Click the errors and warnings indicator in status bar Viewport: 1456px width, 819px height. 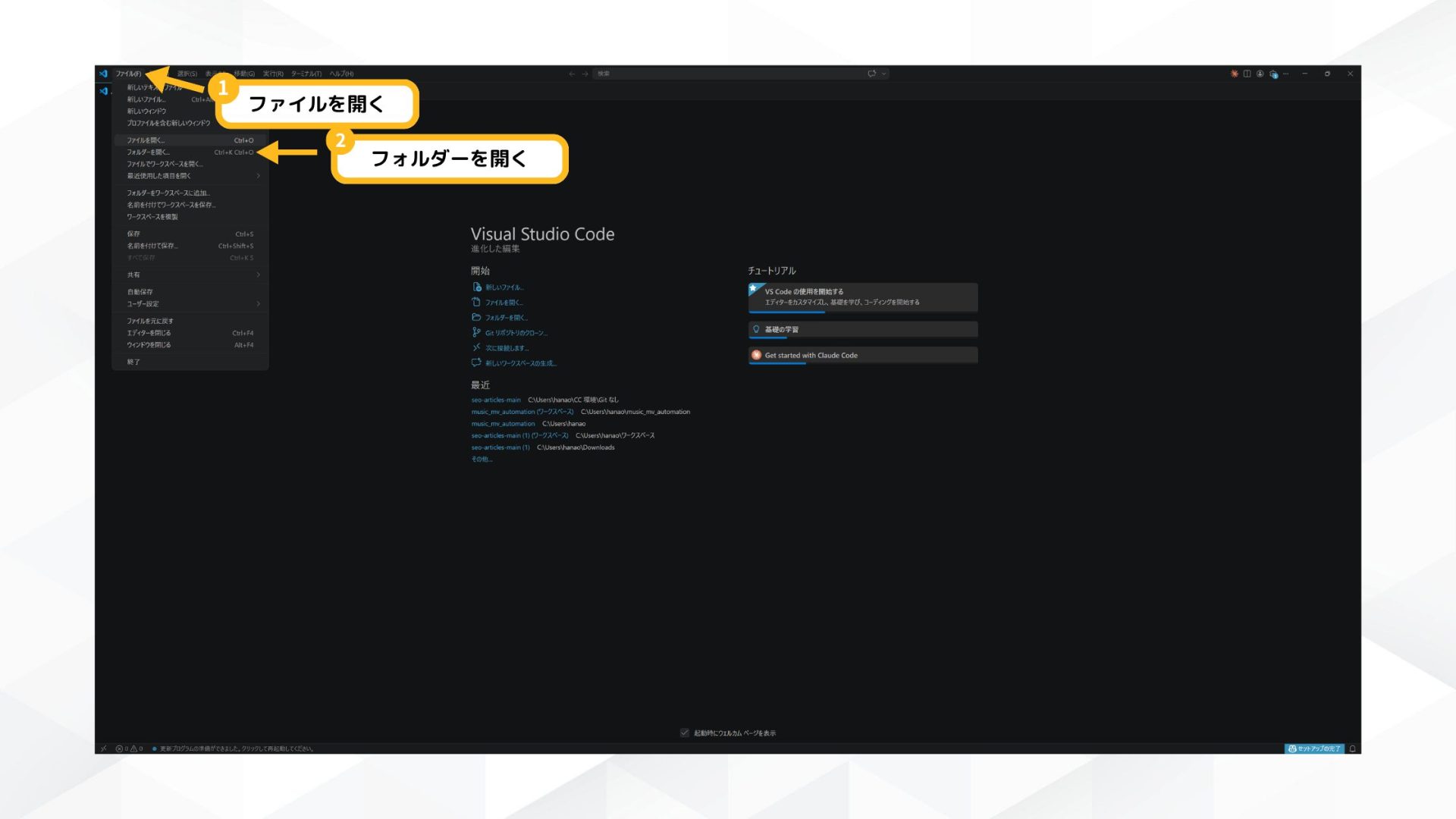(x=127, y=748)
